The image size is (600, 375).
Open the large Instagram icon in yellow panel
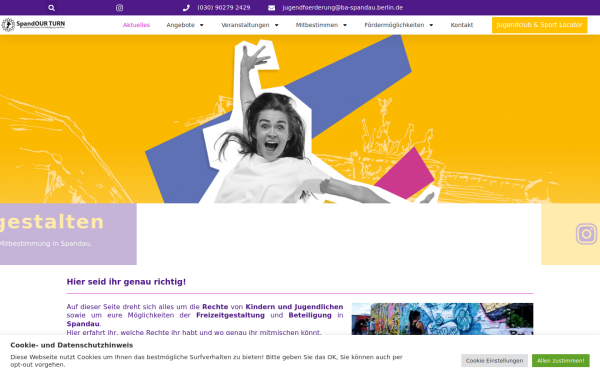[x=586, y=234]
